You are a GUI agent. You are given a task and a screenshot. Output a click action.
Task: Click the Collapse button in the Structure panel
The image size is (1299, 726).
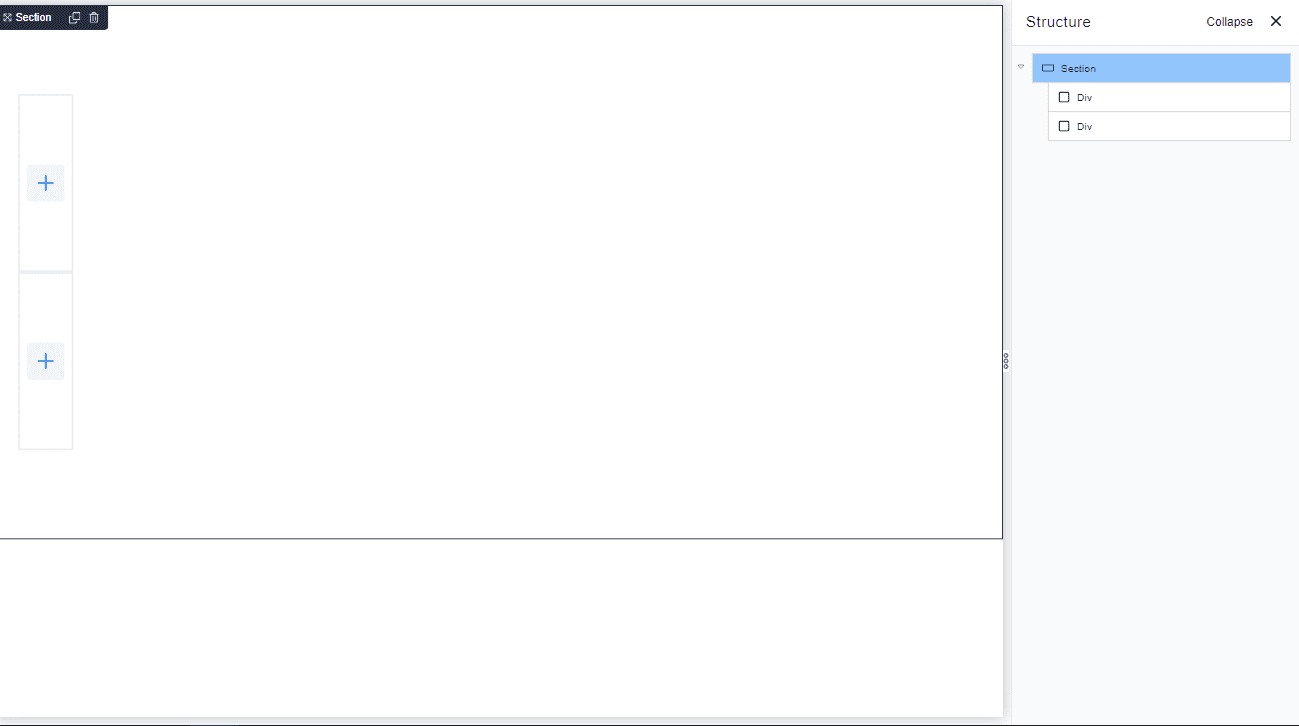tap(1229, 22)
